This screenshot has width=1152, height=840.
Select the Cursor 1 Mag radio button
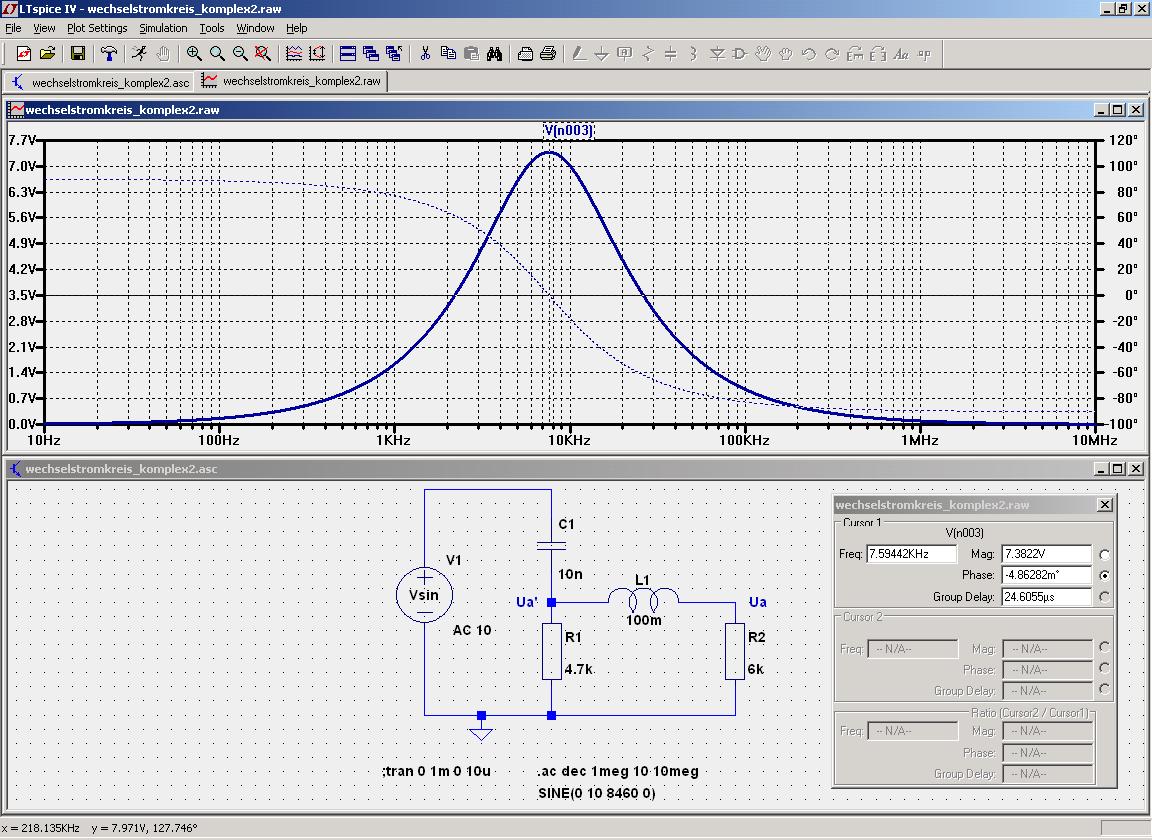click(1104, 555)
